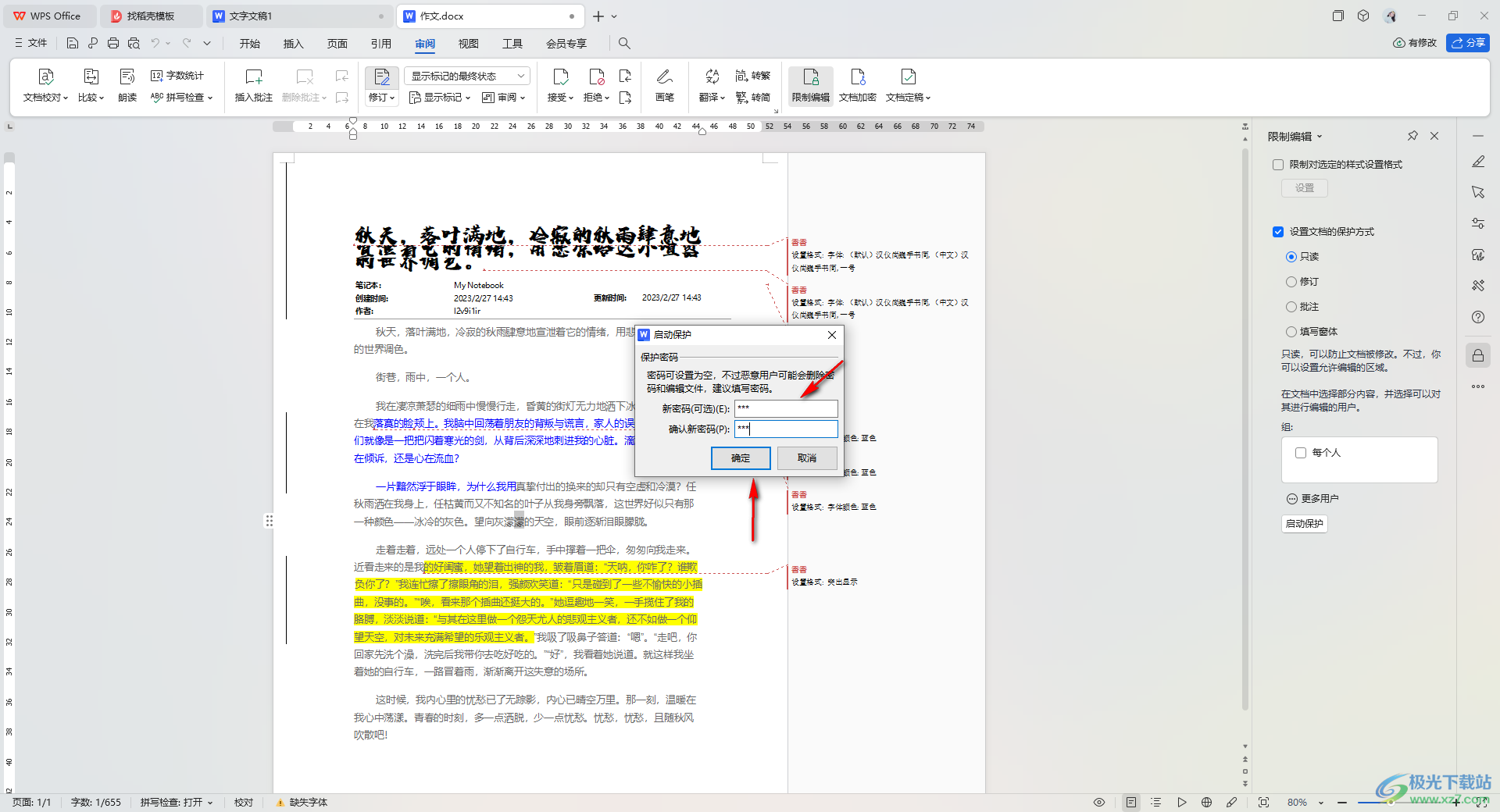
Task: Click the lock icon in right sidebar
Action: point(1478,356)
